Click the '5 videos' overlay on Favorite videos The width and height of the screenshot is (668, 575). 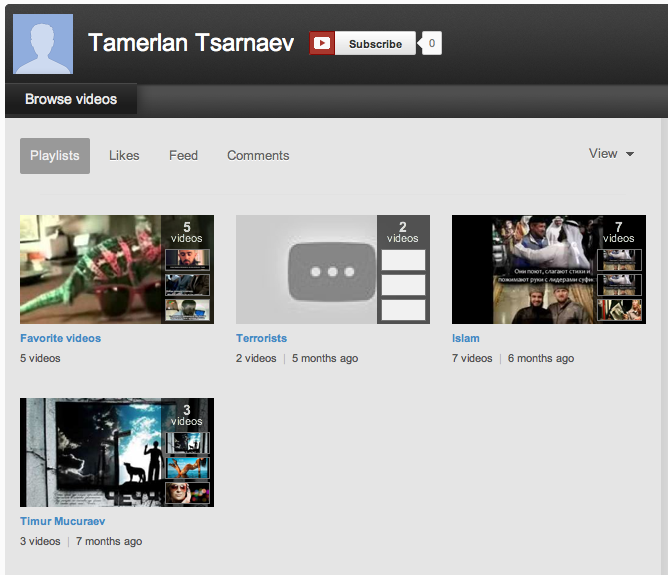187,232
